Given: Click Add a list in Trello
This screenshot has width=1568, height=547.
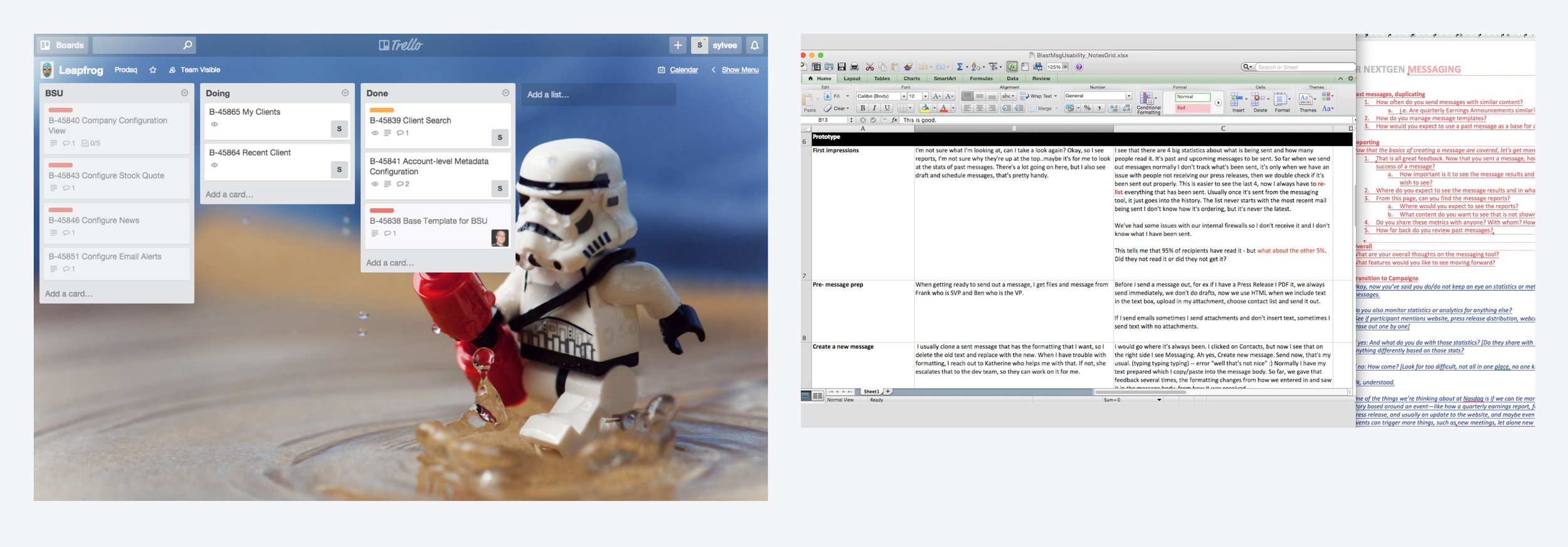Looking at the screenshot, I should point(598,95).
